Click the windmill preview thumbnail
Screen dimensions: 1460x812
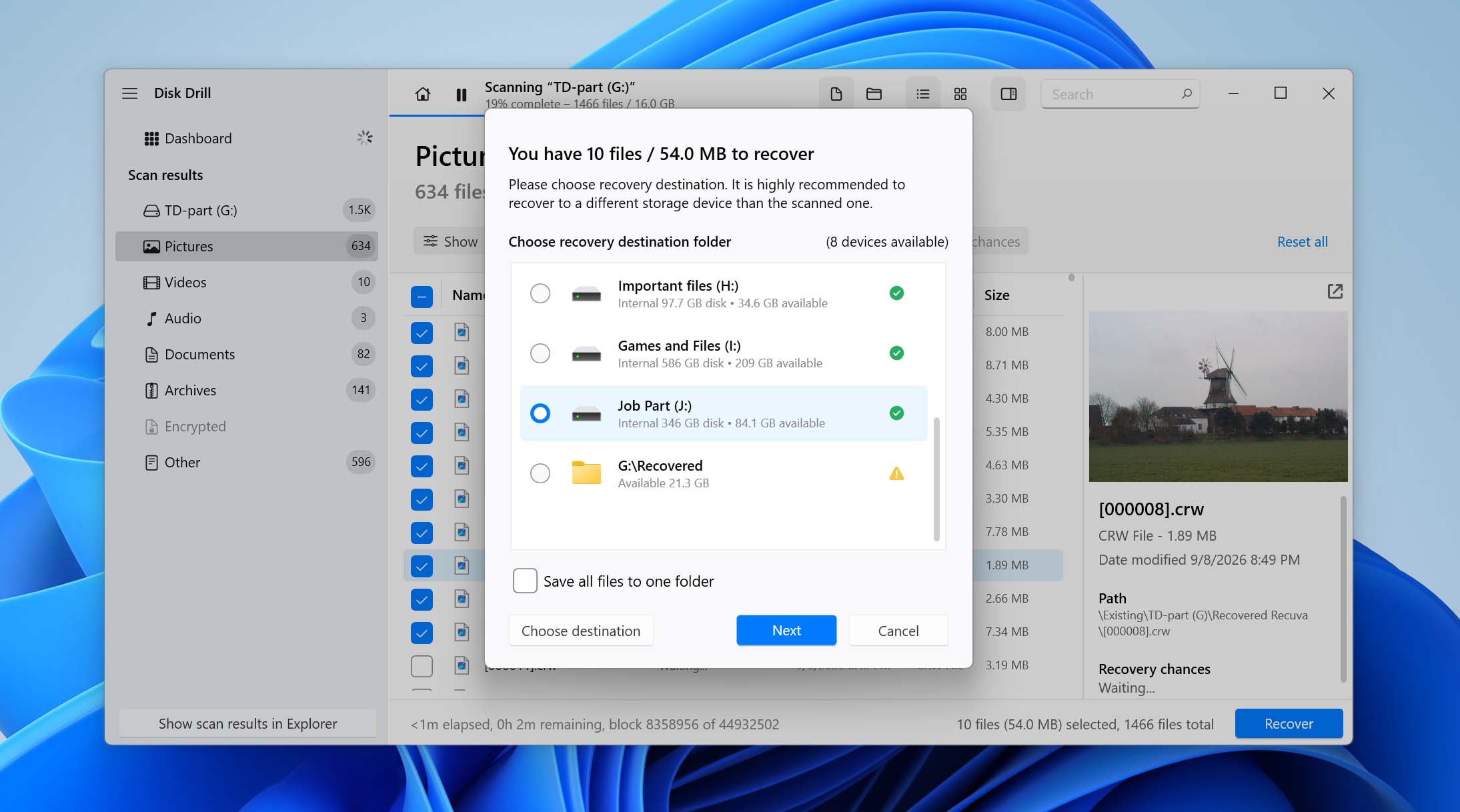[1218, 396]
